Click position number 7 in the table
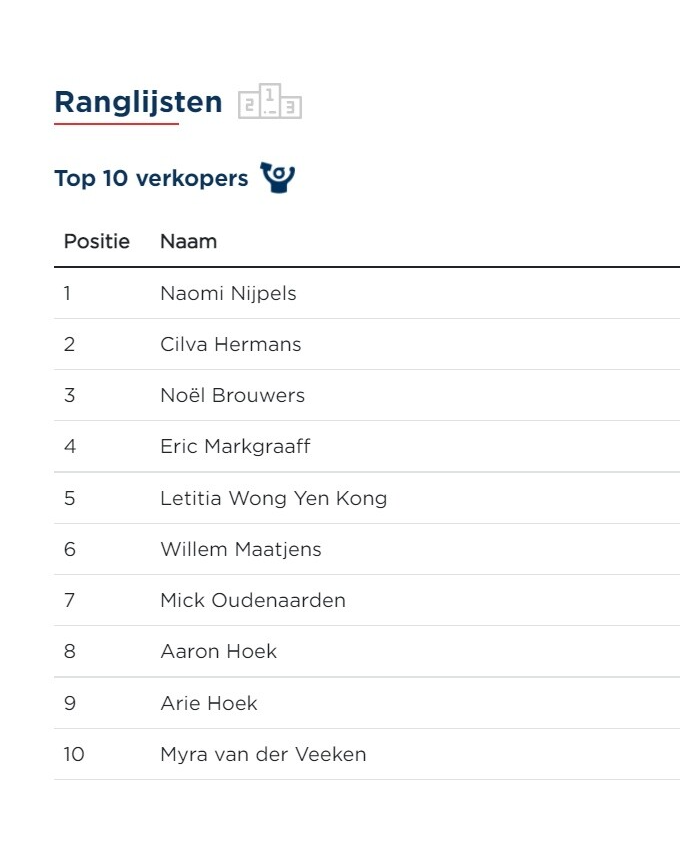Screen dimensions: 680x848 click(x=69, y=600)
